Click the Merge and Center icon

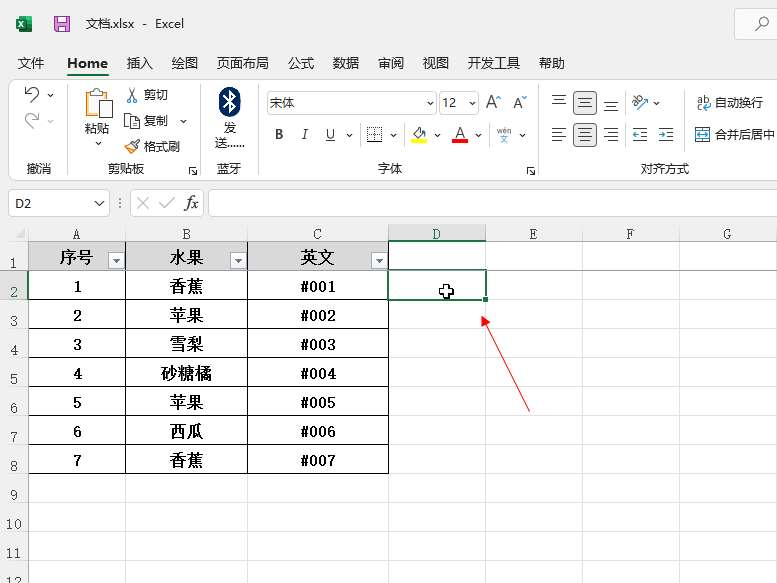coord(702,134)
